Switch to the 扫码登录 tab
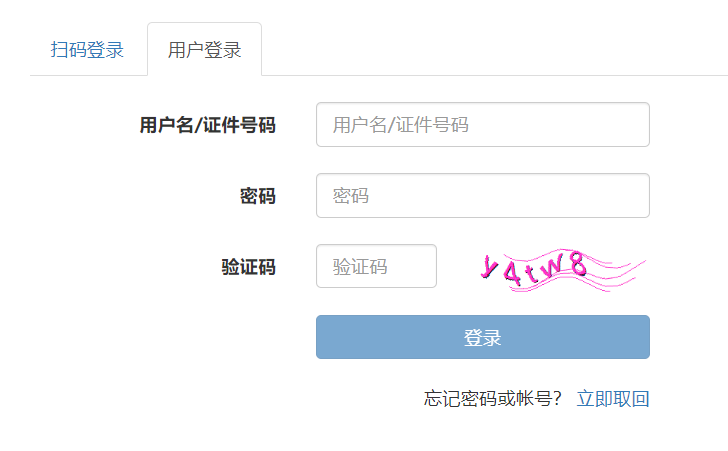 [x=87, y=50]
